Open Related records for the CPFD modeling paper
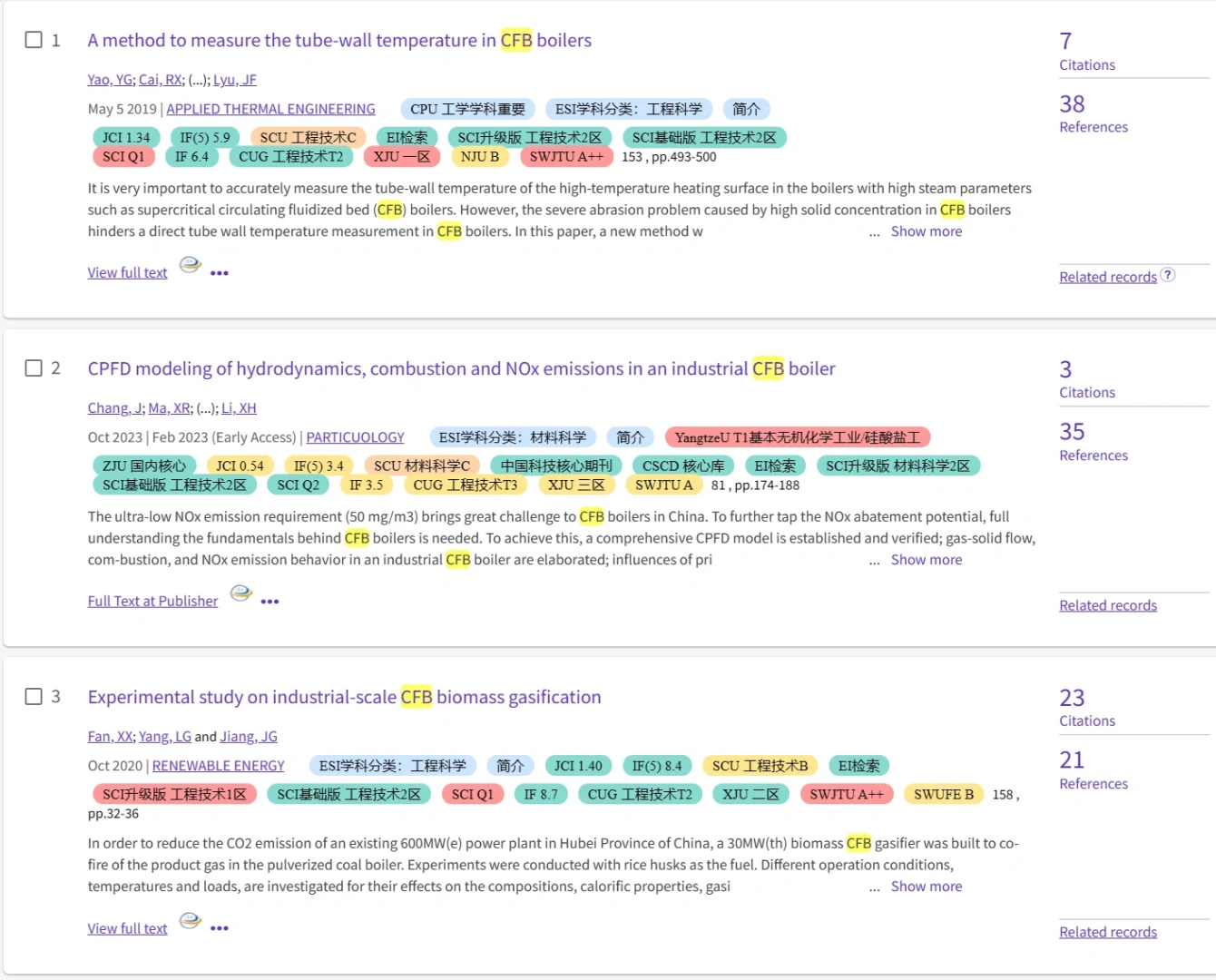The width and height of the screenshot is (1216, 980). pos(1108,606)
